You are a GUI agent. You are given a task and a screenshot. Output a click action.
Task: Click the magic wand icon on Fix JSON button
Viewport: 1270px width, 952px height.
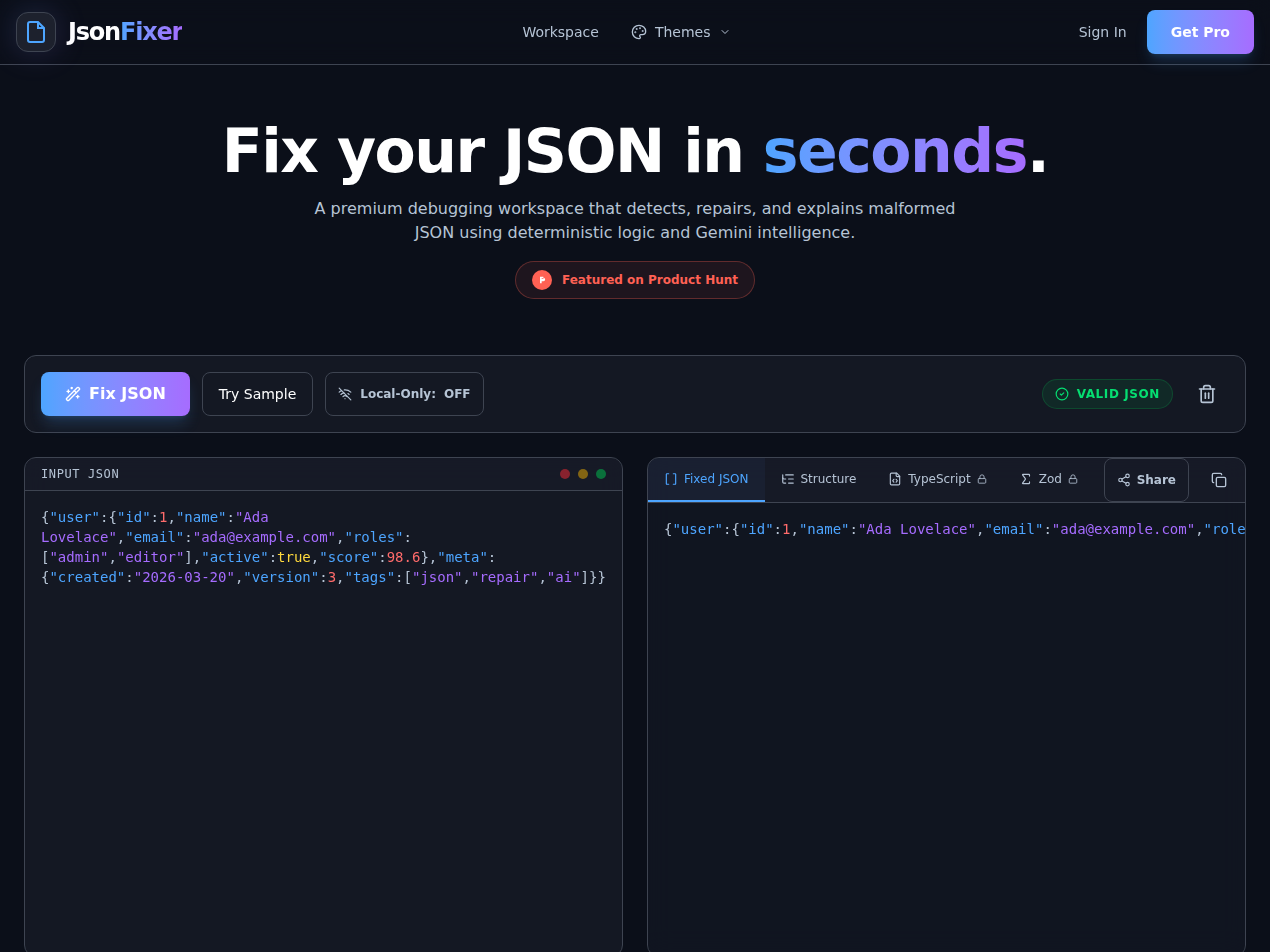point(73,393)
